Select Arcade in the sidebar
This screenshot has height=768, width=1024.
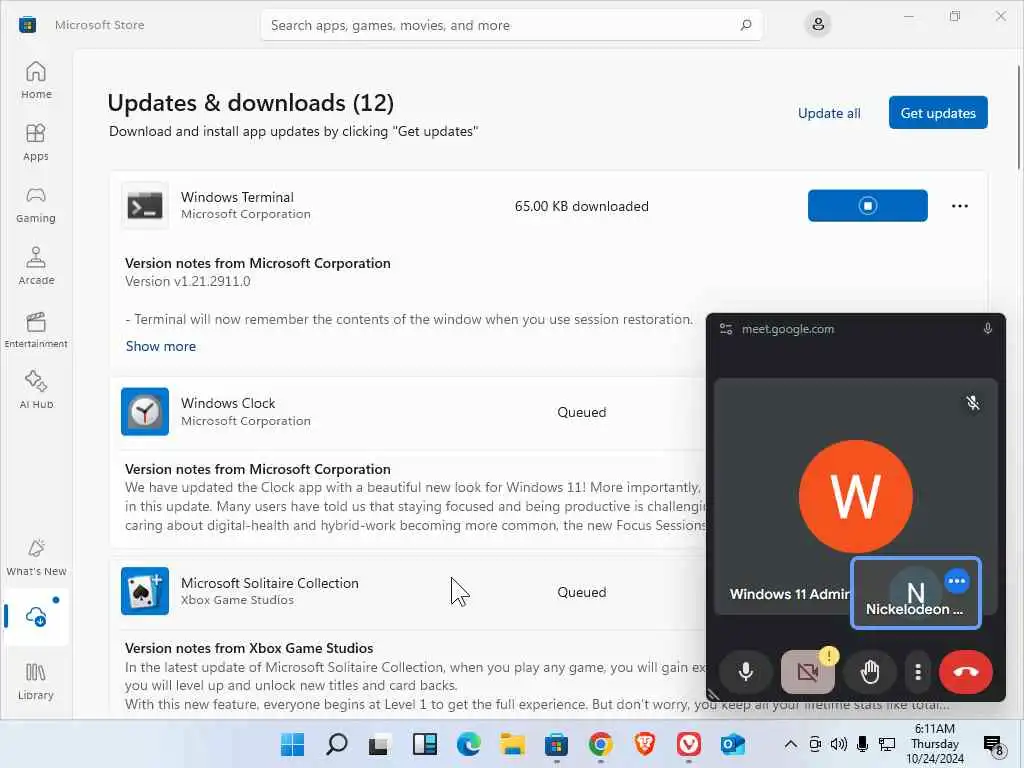coord(36,266)
